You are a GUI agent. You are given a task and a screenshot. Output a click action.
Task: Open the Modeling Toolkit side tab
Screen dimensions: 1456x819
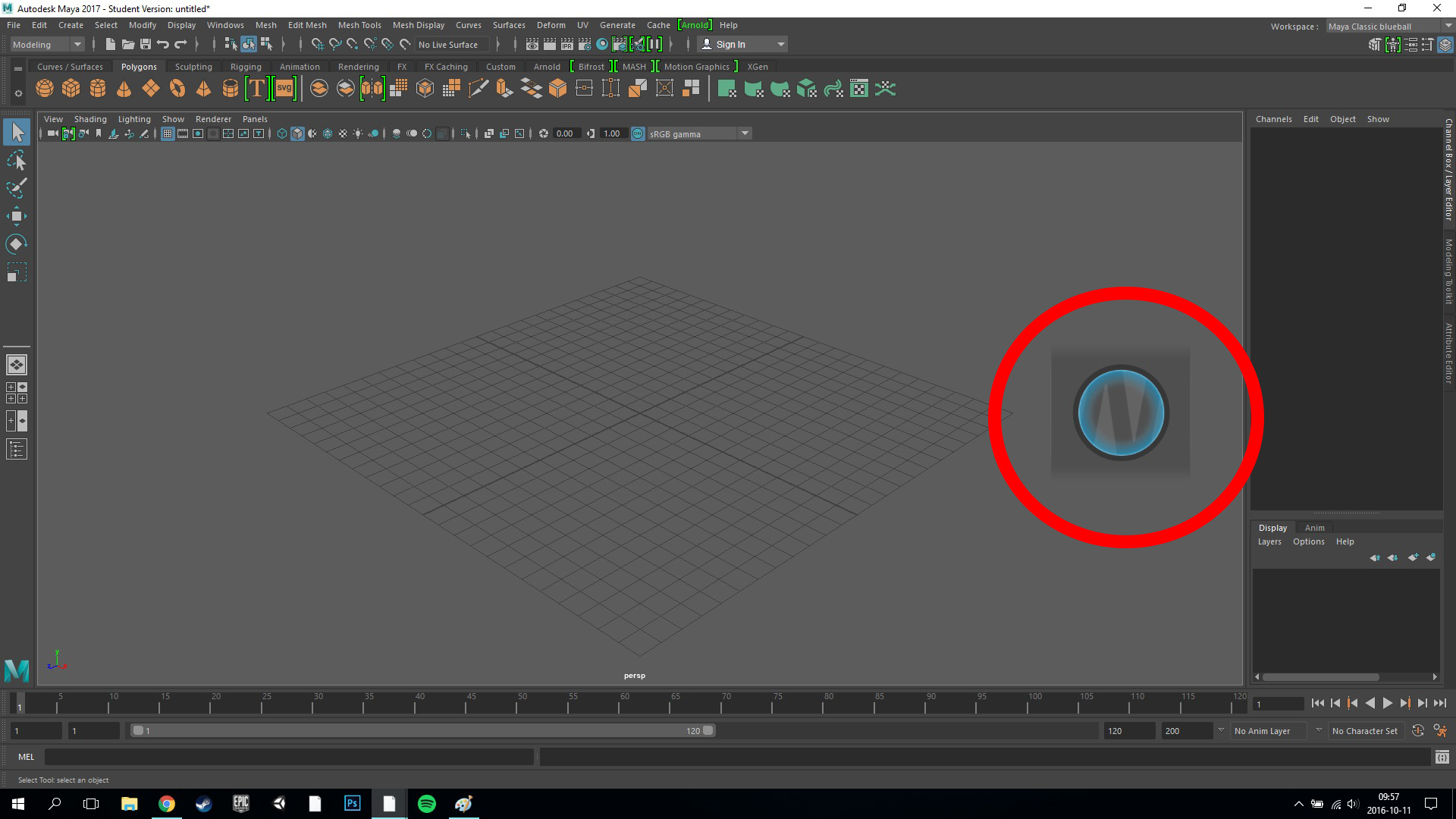coord(1448,271)
